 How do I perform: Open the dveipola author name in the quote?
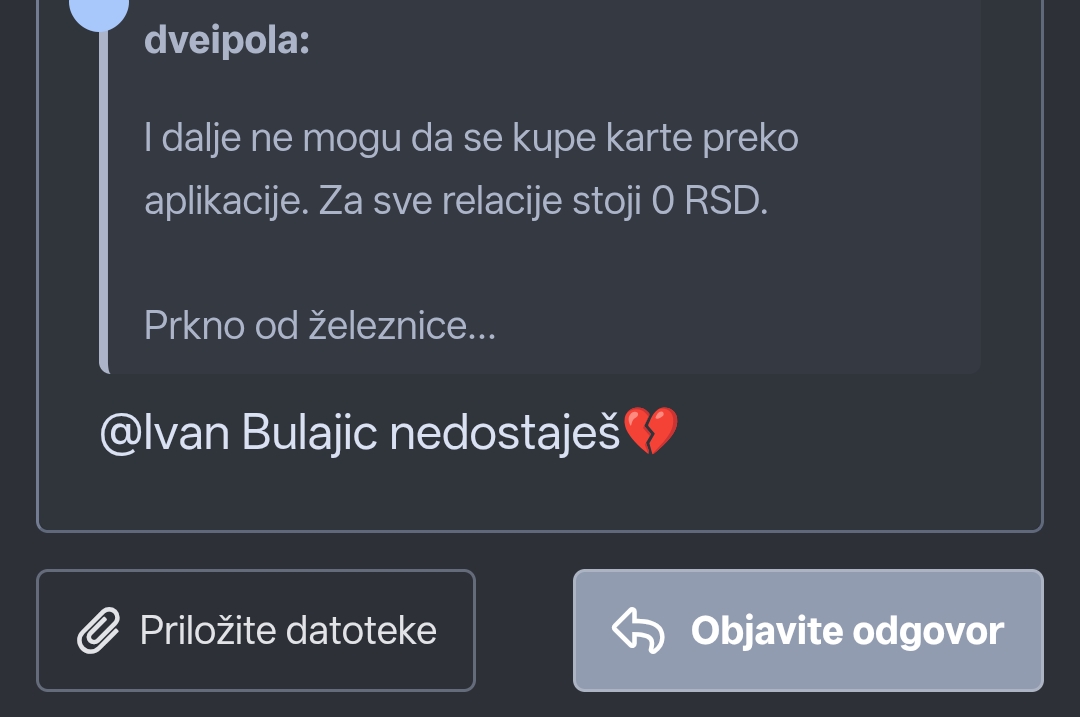point(227,41)
